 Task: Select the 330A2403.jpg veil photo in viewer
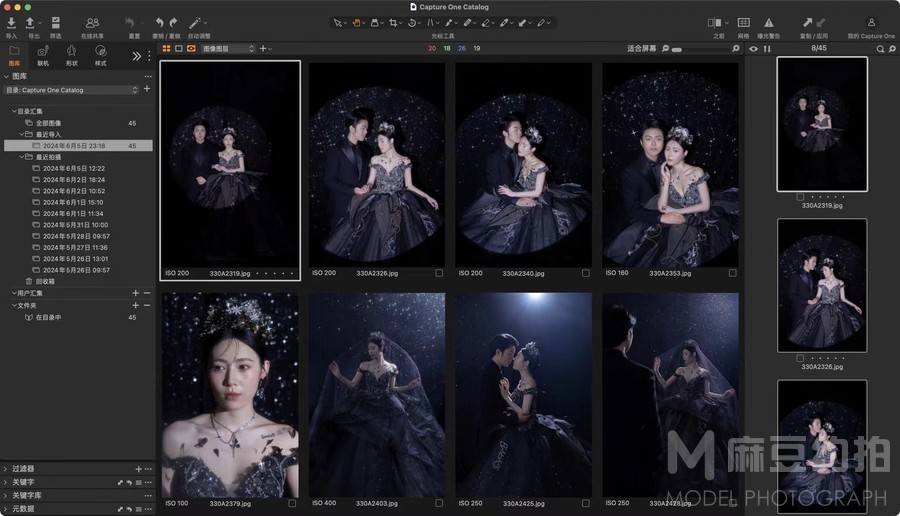tap(377, 395)
